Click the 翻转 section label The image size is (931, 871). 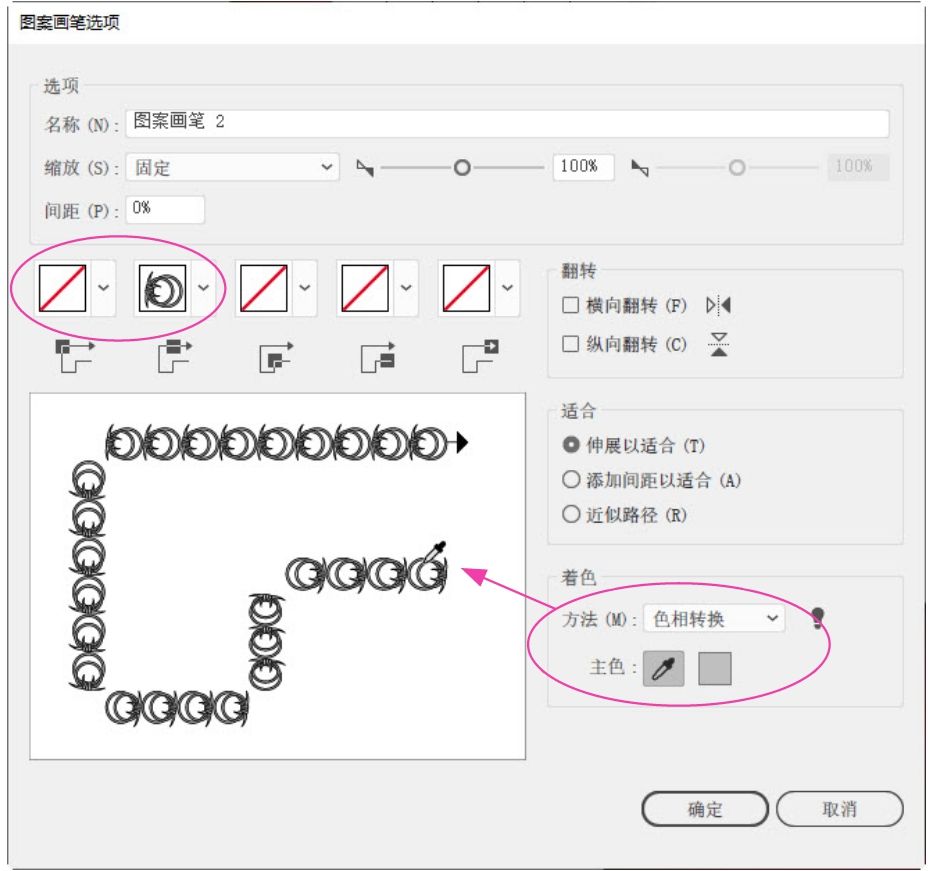[x=578, y=271]
